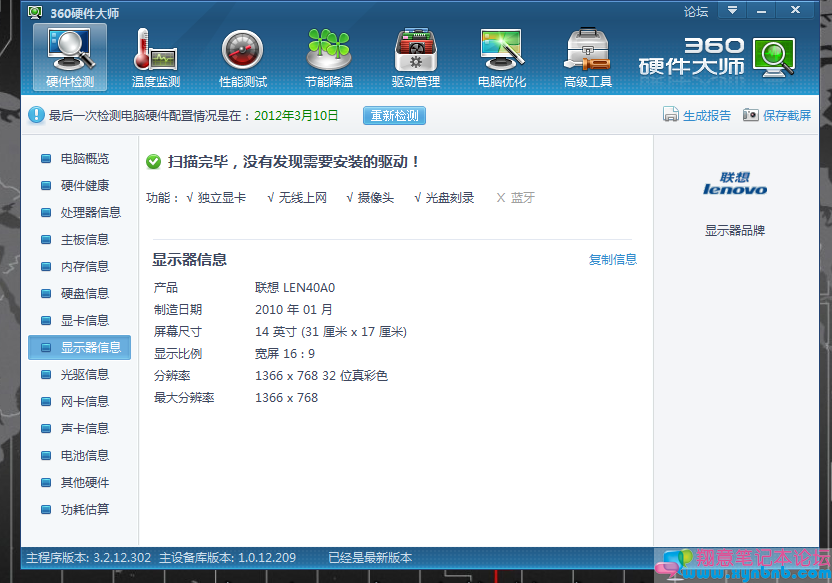Click 生成报告 to generate a report

706,115
